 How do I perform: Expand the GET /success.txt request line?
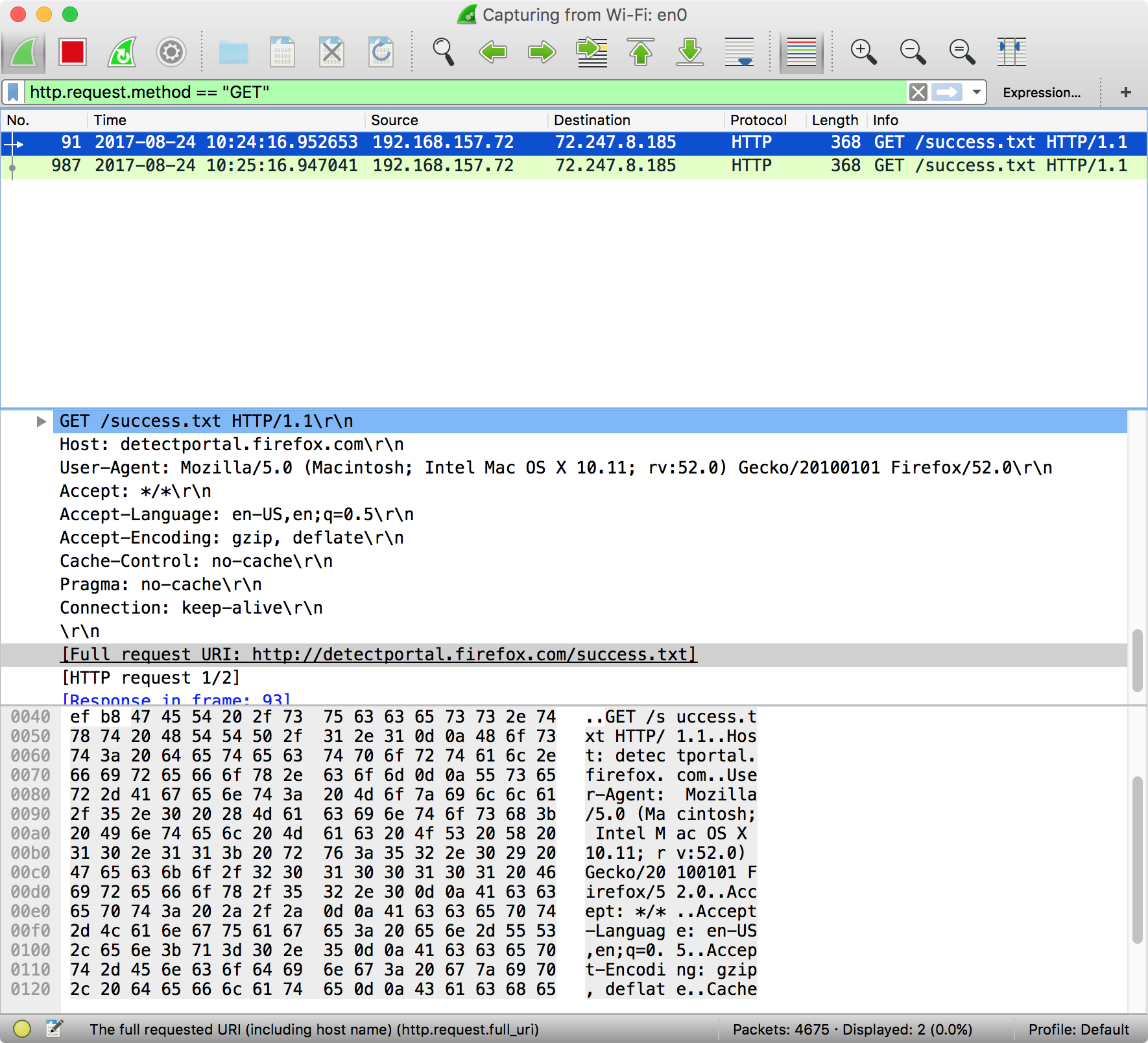pyautogui.click(x=42, y=422)
